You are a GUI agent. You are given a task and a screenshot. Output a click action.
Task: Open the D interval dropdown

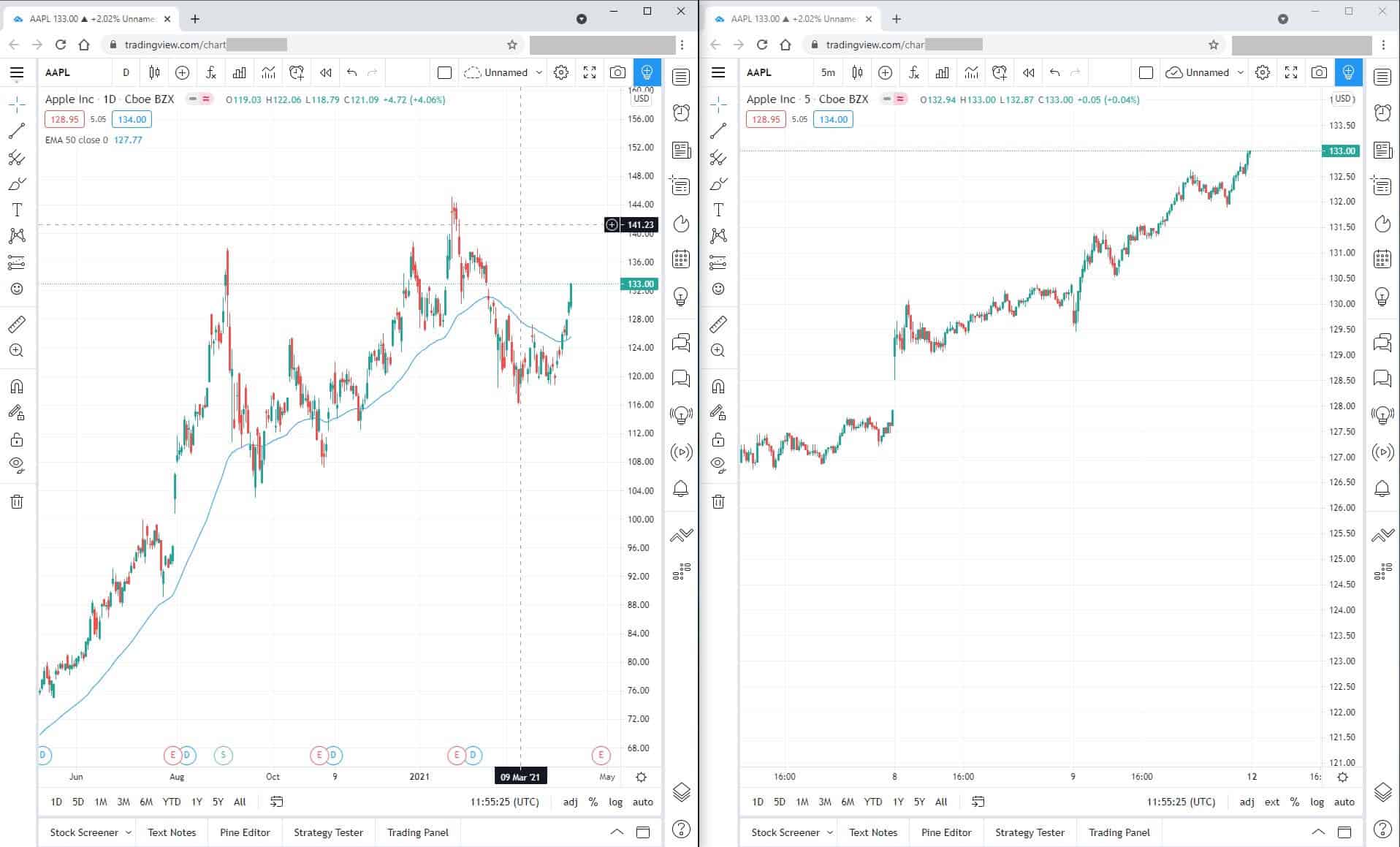click(126, 72)
